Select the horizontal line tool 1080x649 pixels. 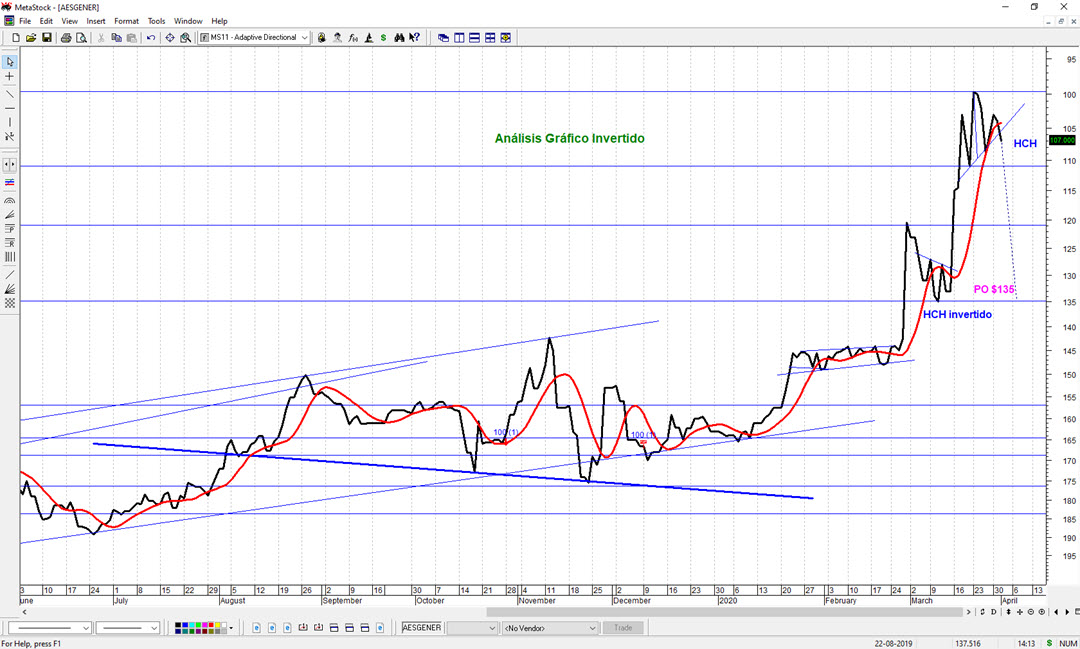coord(10,107)
